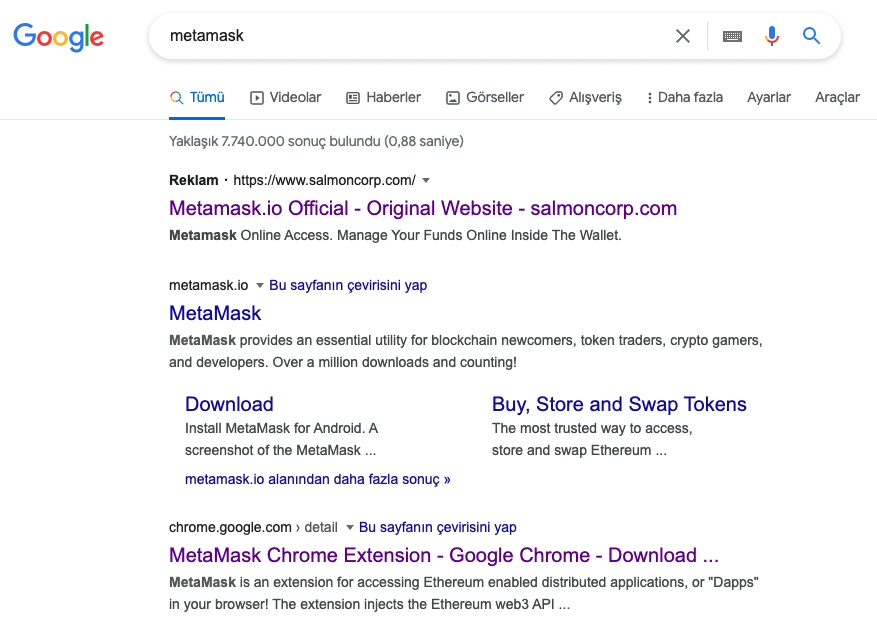Open Buy, Store and Swap Tokens link

point(619,404)
